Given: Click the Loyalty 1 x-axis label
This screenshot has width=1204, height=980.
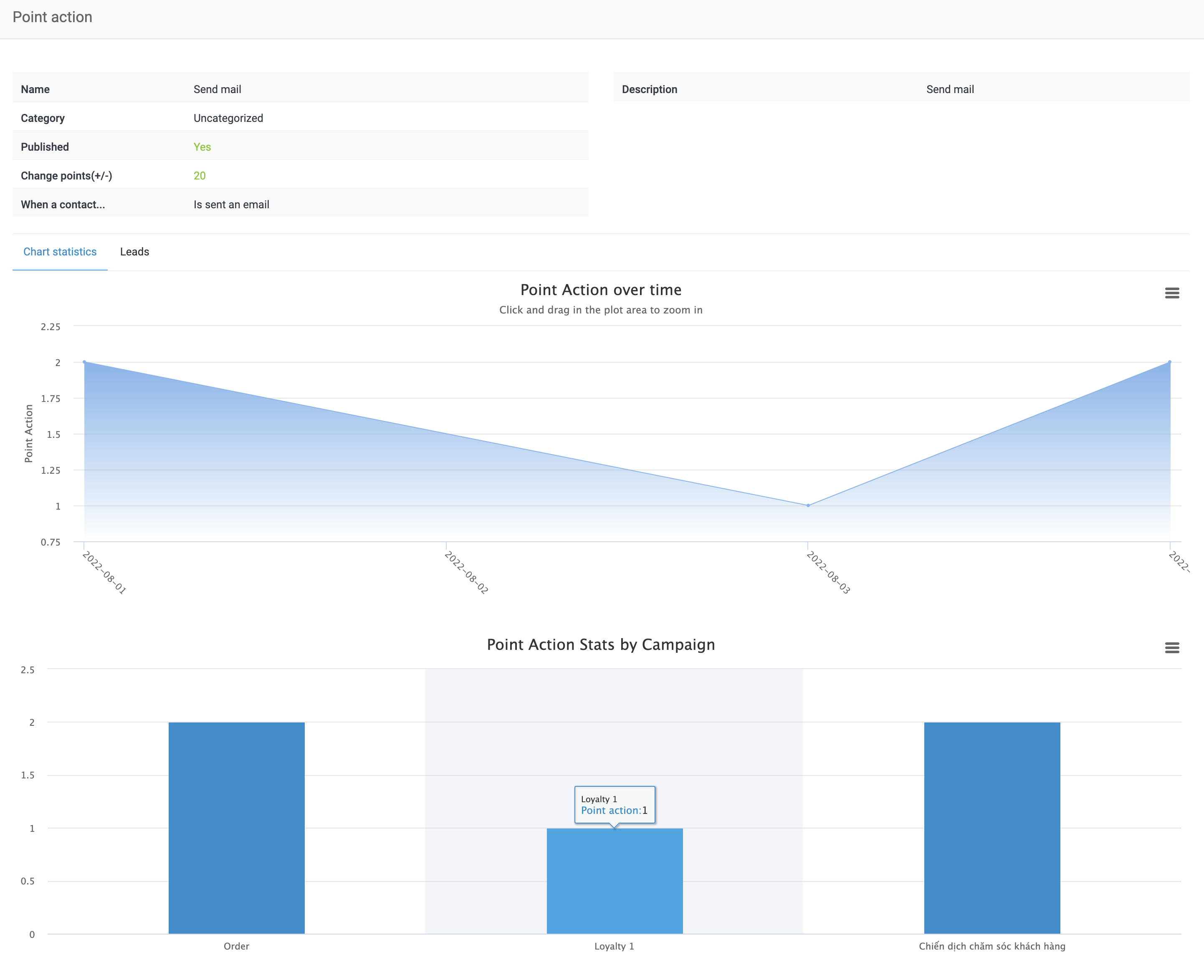Looking at the screenshot, I should [x=614, y=946].
